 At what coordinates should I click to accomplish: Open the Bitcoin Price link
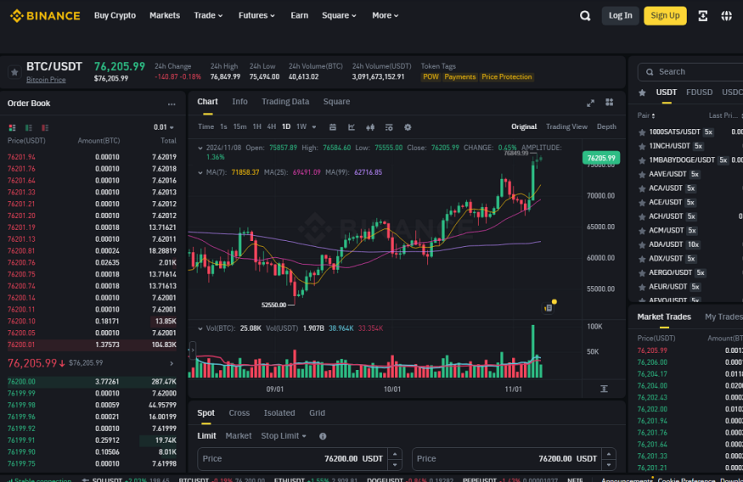(46, 80)
